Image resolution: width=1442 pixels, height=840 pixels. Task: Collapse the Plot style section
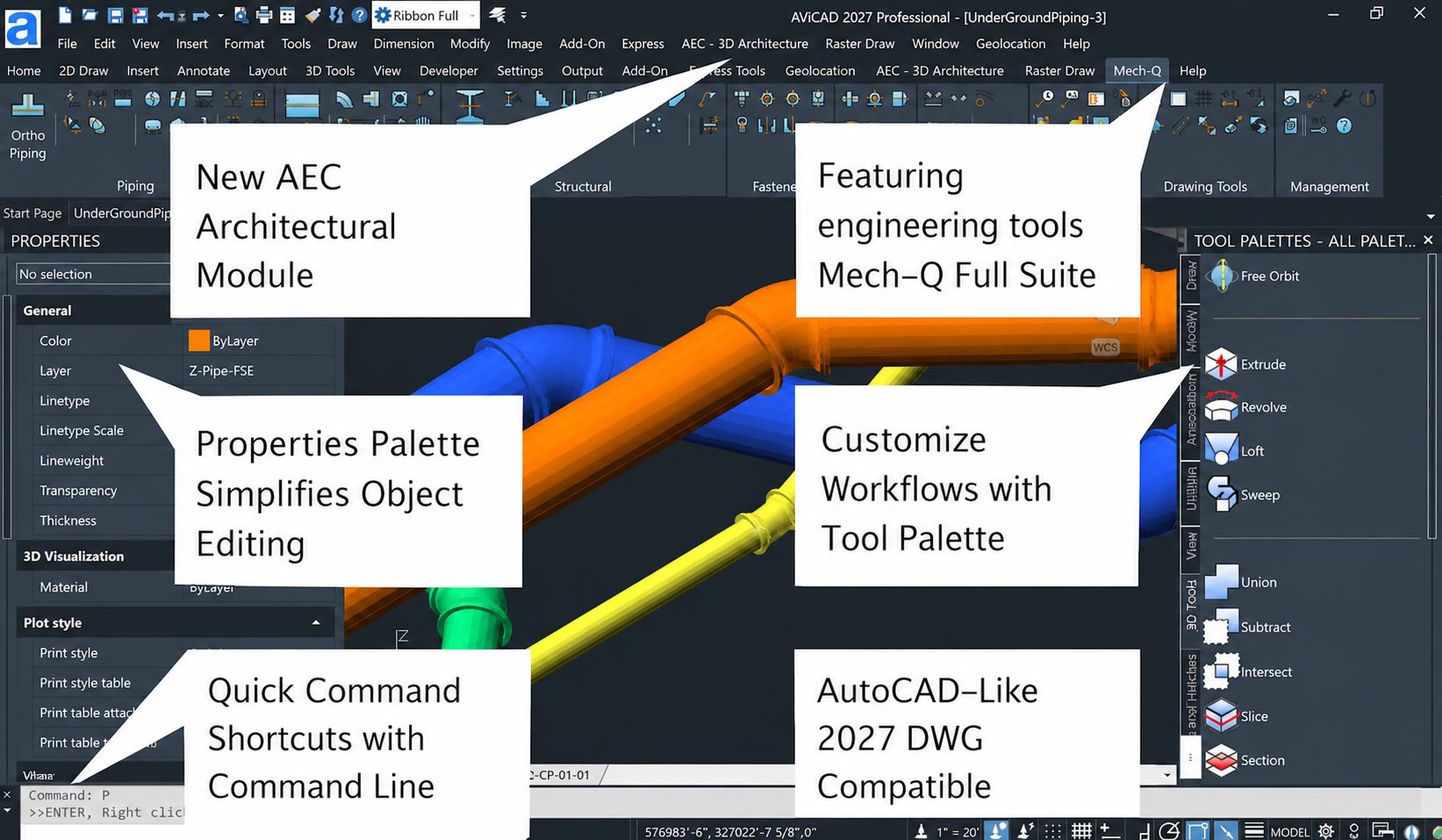(x=316, y=622)
